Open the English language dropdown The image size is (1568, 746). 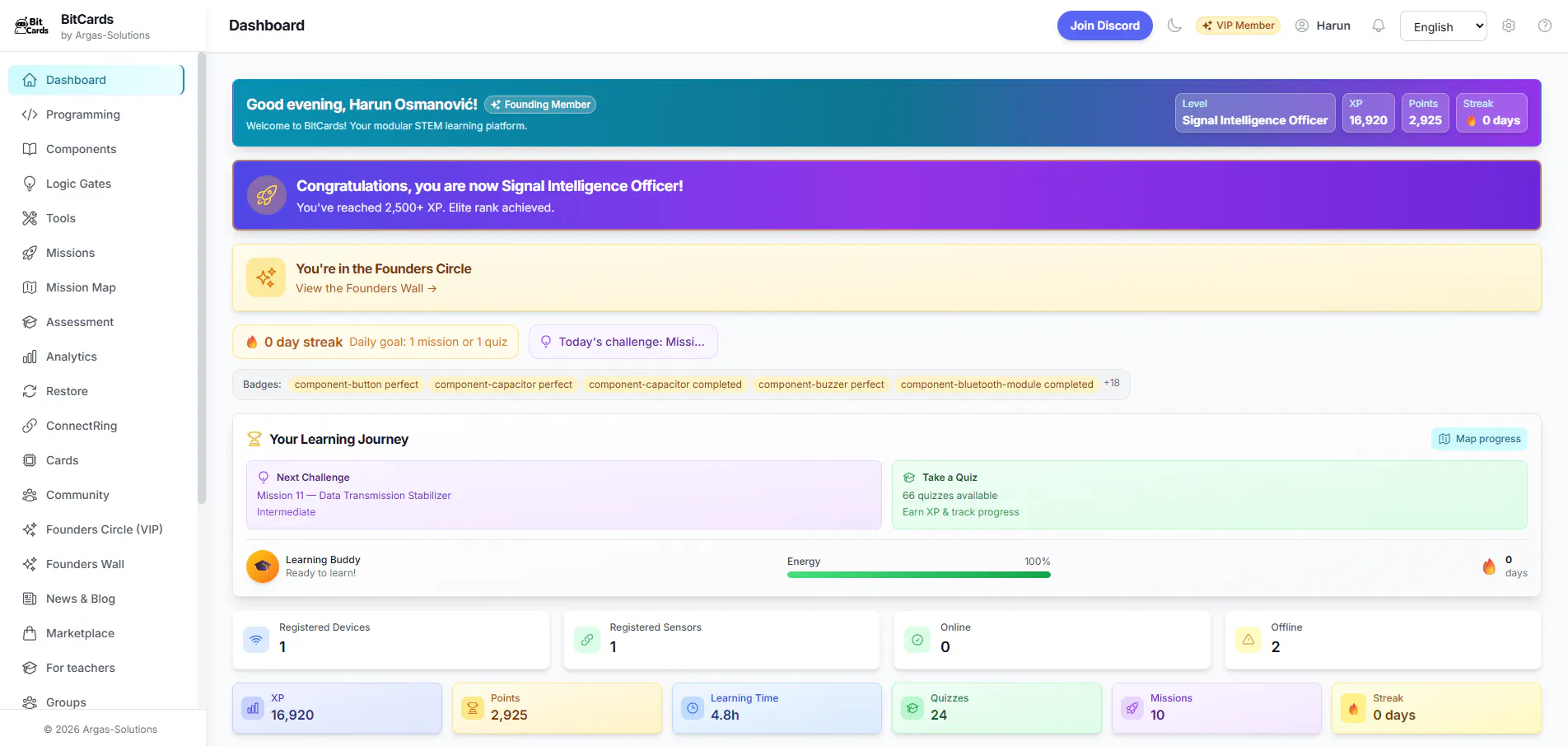[x=1444, y=26]
